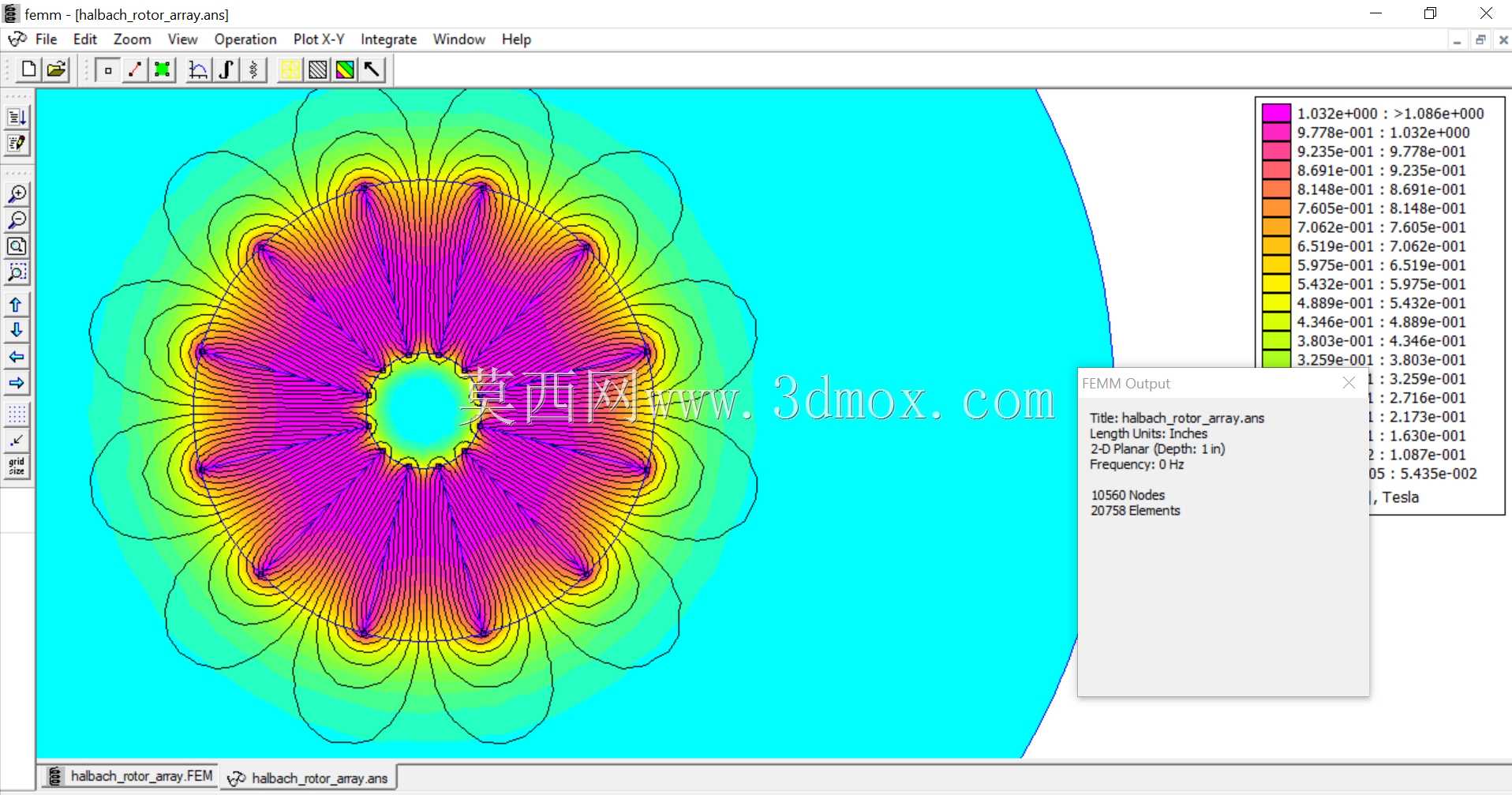
Task: Click the Integral tool icon
Action: pos(226,69)
